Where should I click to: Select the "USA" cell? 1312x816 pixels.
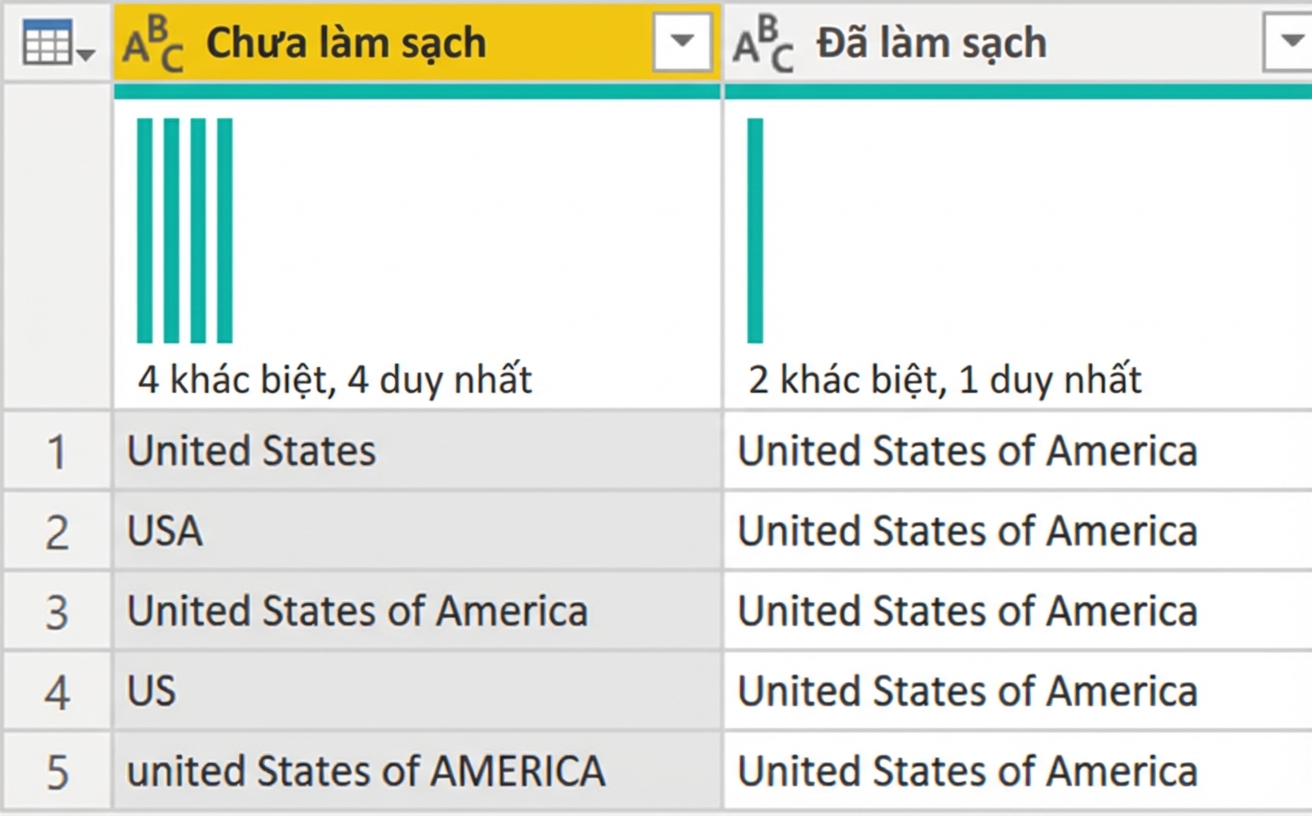tap(417, 531)
